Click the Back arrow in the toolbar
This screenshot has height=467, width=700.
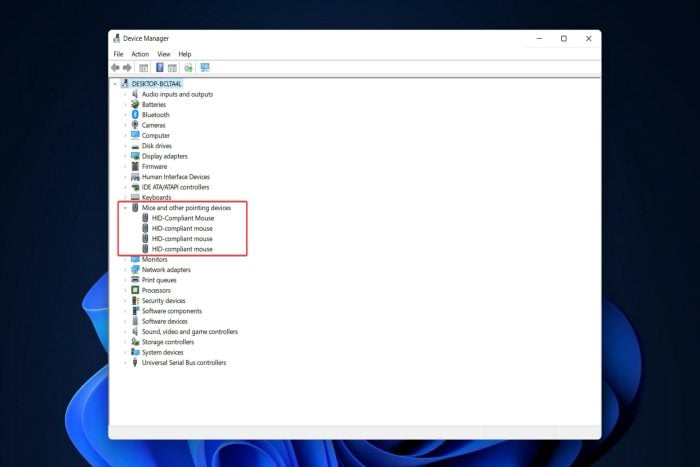[116, 67]
